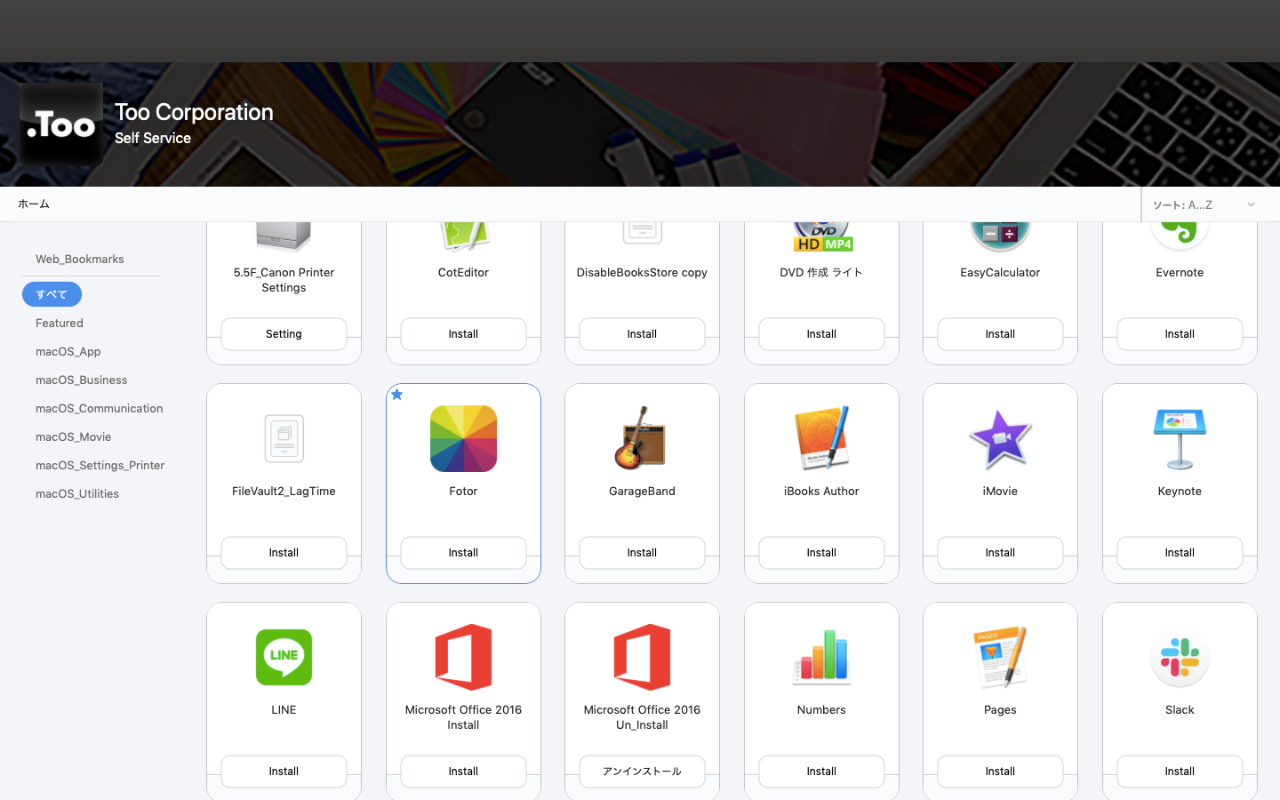Click the GarageBand guitar icon

coord(642,439)
